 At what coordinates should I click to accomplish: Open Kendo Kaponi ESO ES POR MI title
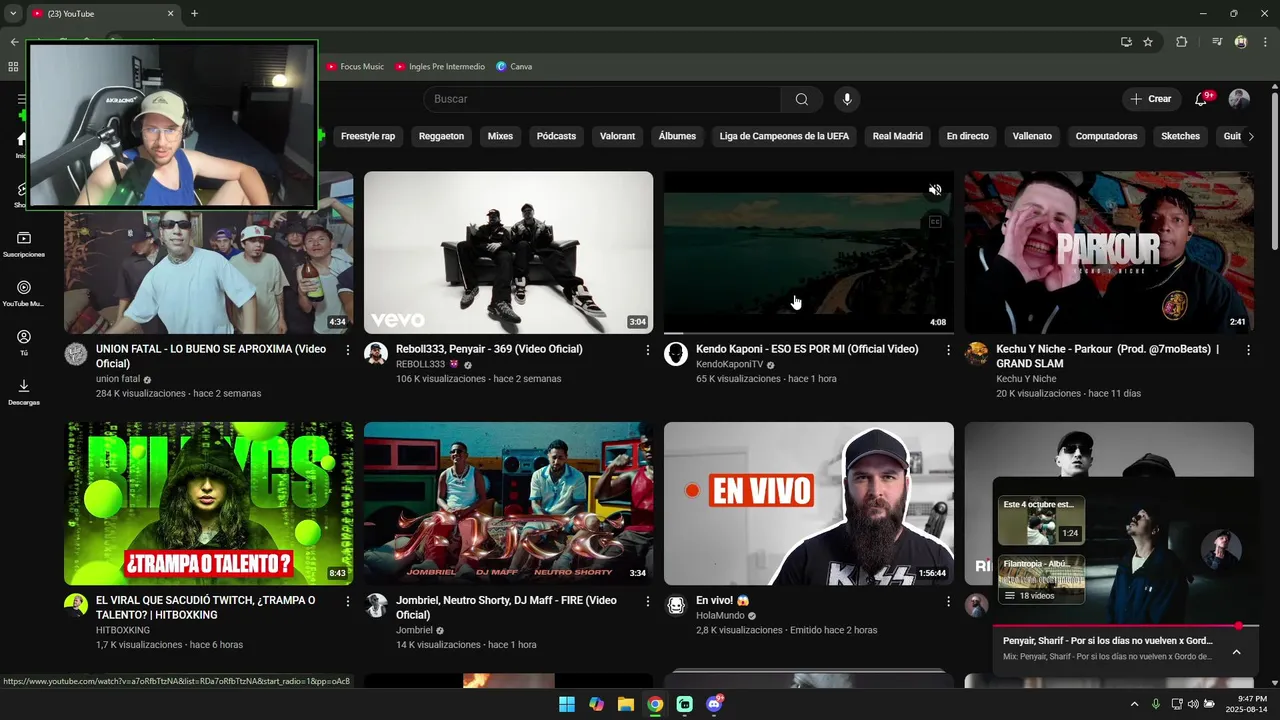[807, 349]
